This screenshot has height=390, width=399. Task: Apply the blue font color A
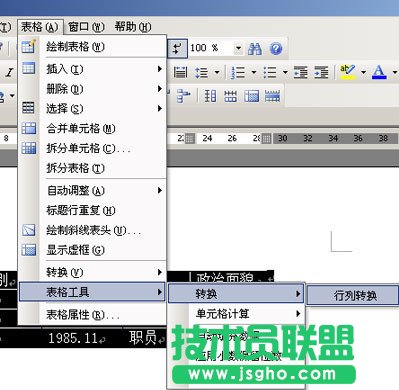click(x=379, y=72)
